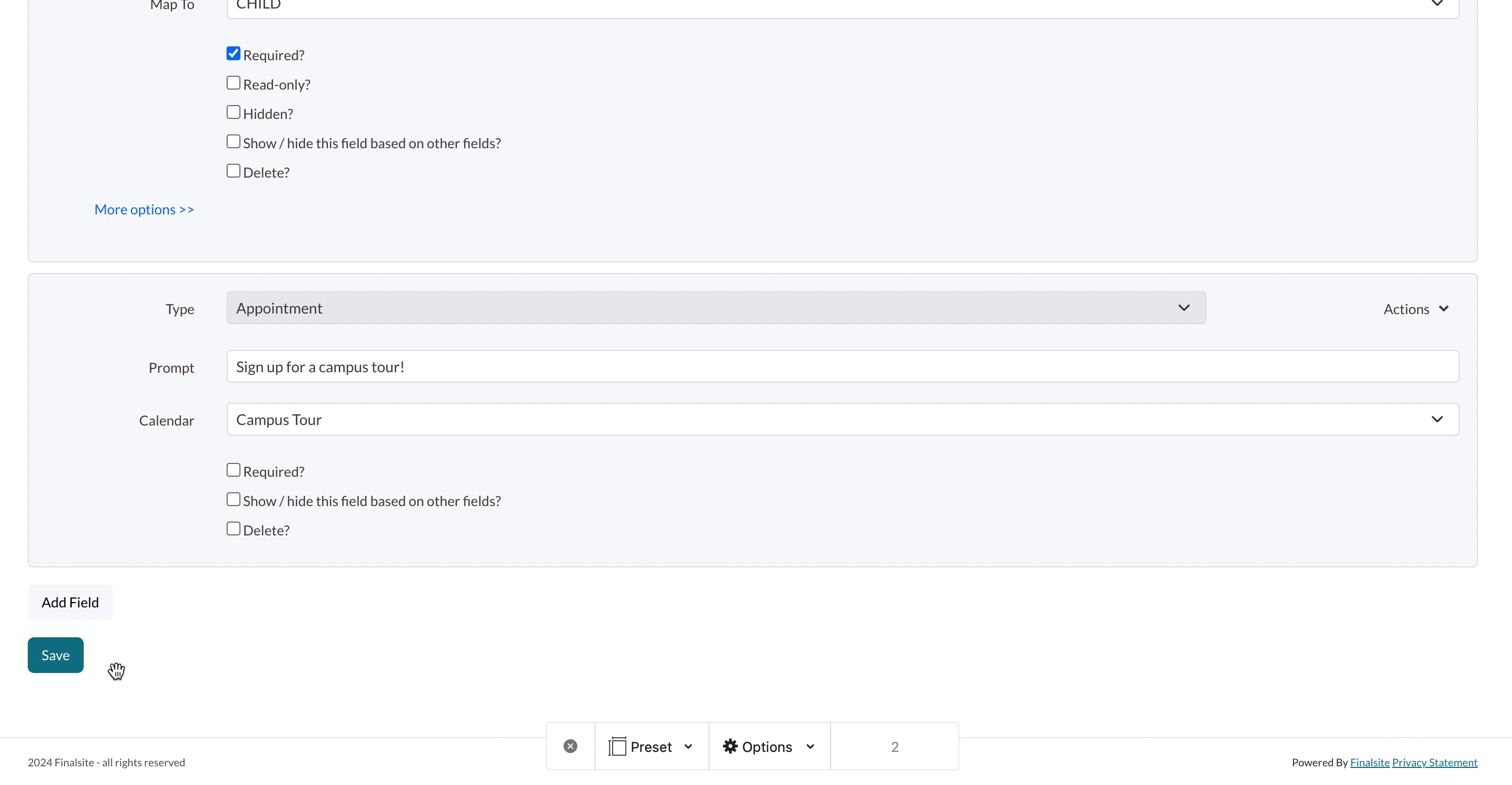The height and width of the screenshot is (785, 1512).
Task: Click the Options gear icon
Action: (730, 746)
